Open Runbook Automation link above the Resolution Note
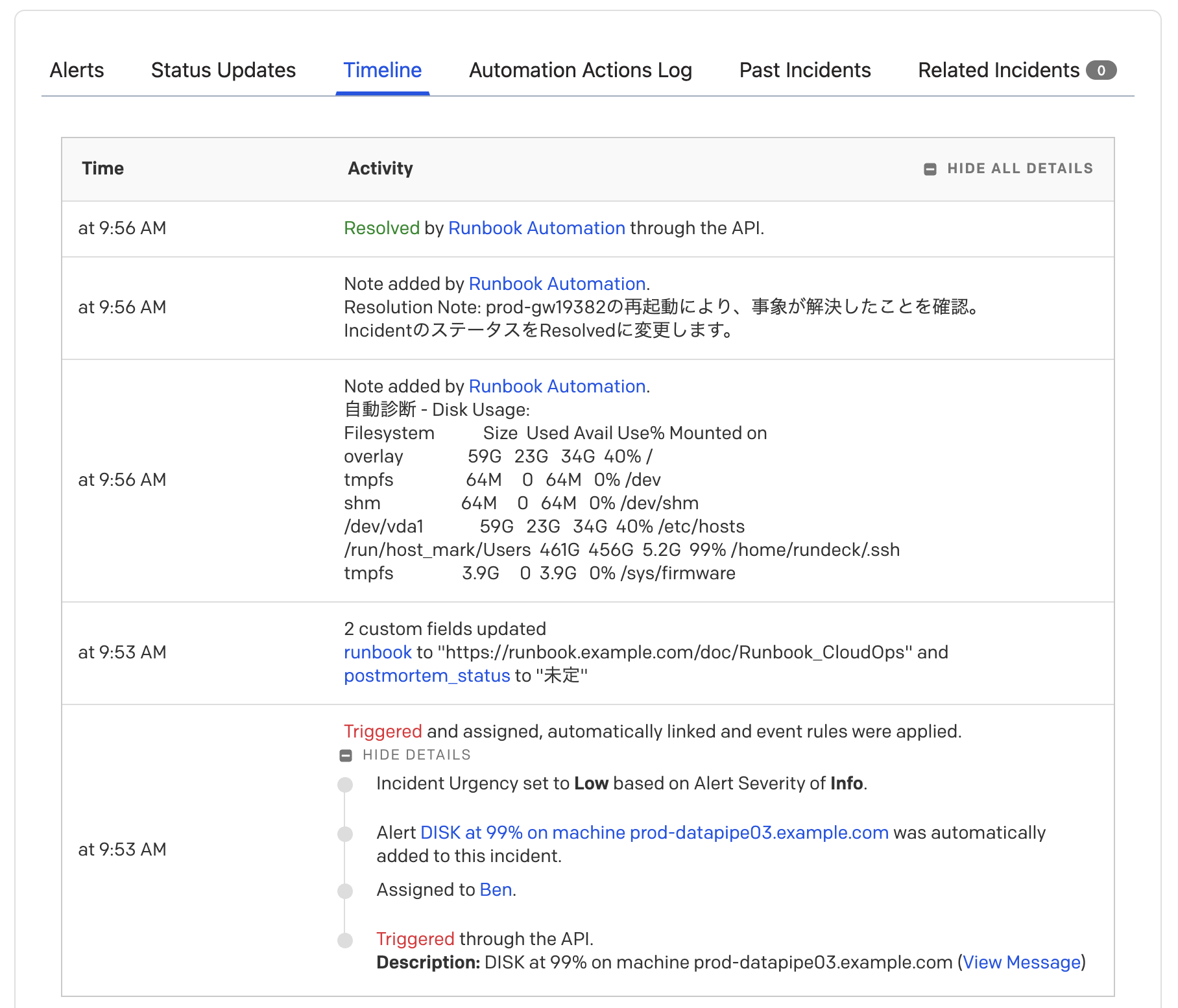 557,284
